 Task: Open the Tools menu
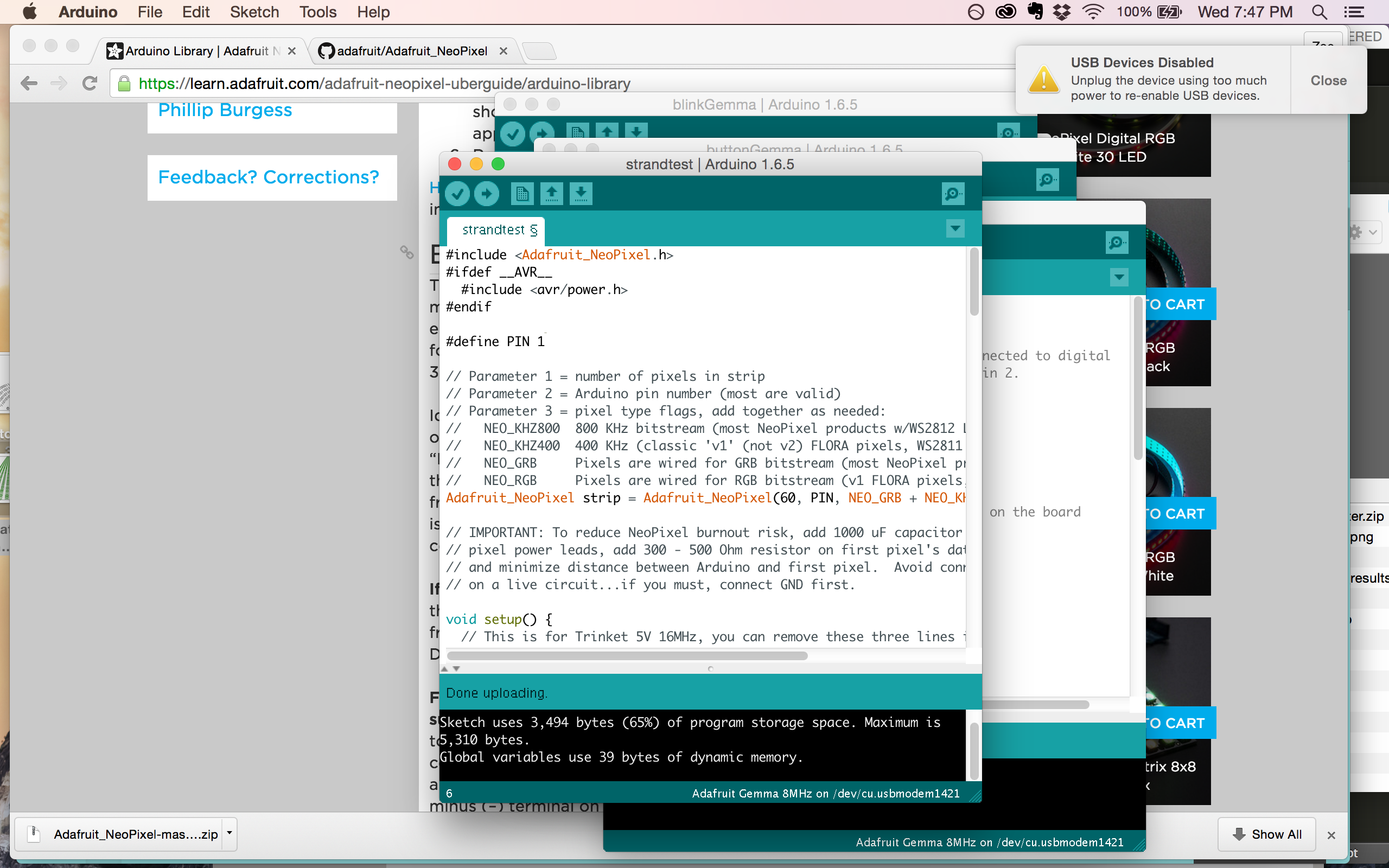pyautogui.click(x=317, y=12)
